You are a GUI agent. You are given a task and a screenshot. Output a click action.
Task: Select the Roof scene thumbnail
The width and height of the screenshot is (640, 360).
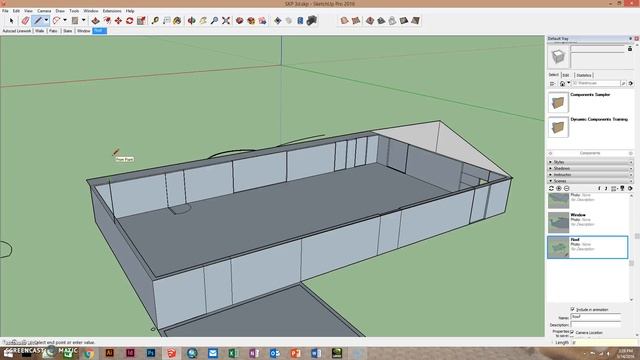(x=558, y=247)
